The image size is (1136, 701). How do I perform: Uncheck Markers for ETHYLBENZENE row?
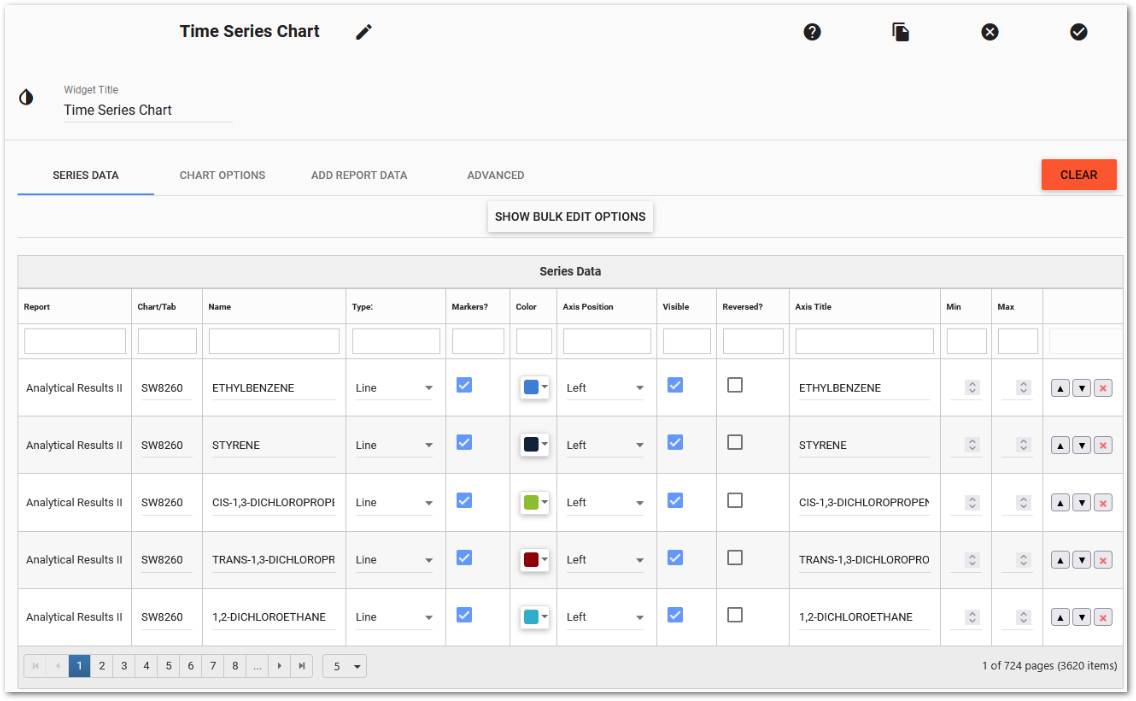tap(464, 385)
